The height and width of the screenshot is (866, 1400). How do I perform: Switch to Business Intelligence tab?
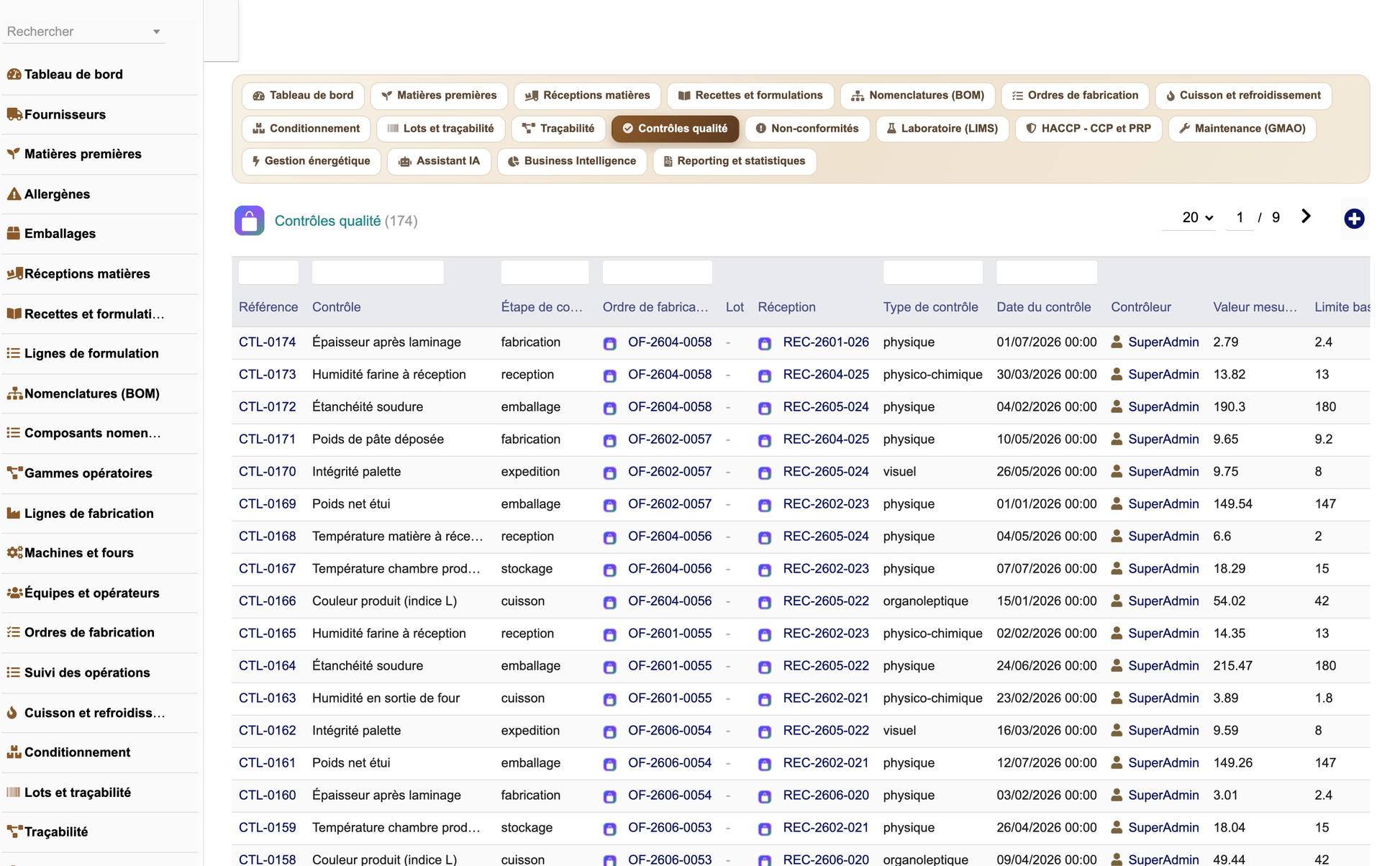pos(572,161)
